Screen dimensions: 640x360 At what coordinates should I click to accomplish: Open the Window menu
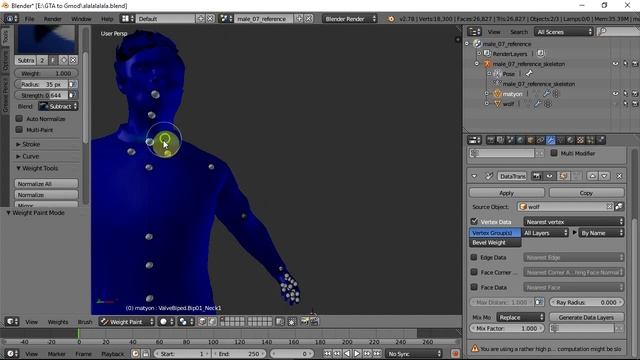81,19
